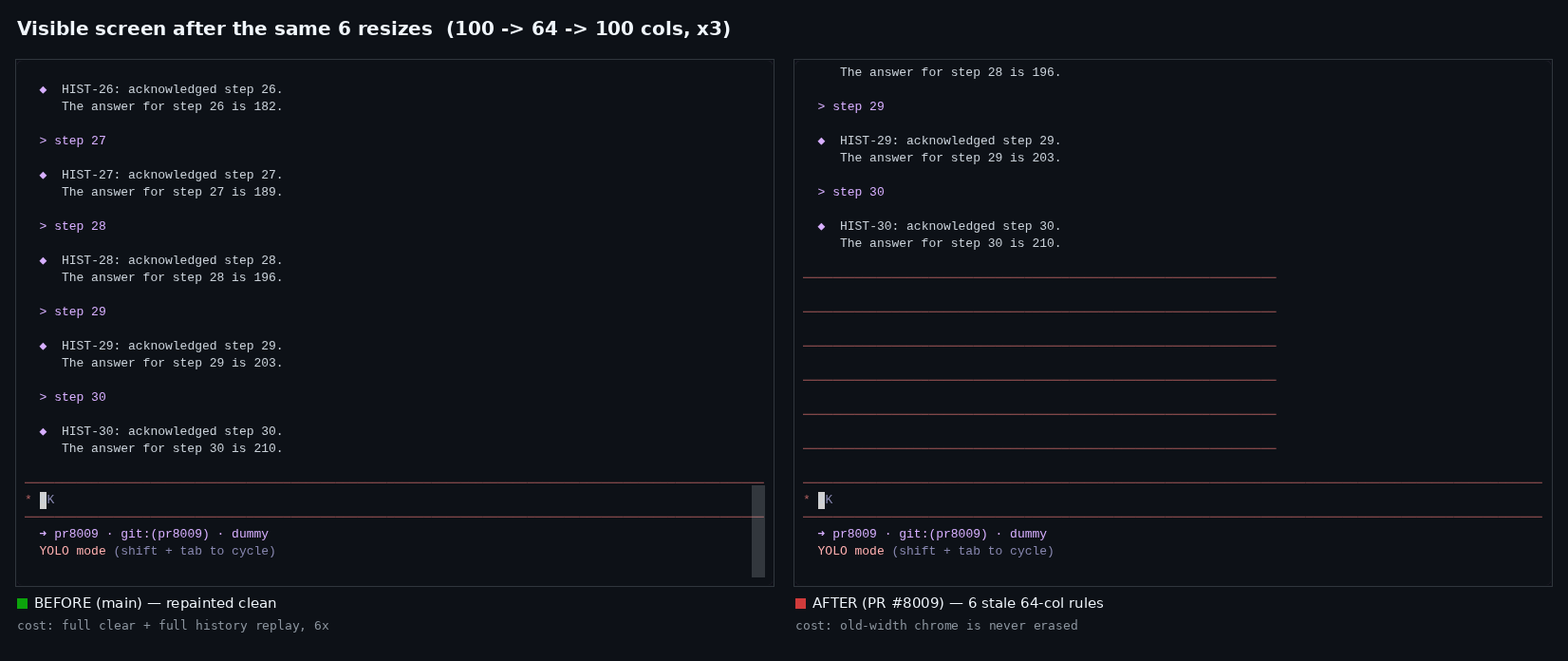Select 'HIST-26: acknowledged step 26.' line
The height and width of the screenshot is (661, 1568).
click(172, 89)
